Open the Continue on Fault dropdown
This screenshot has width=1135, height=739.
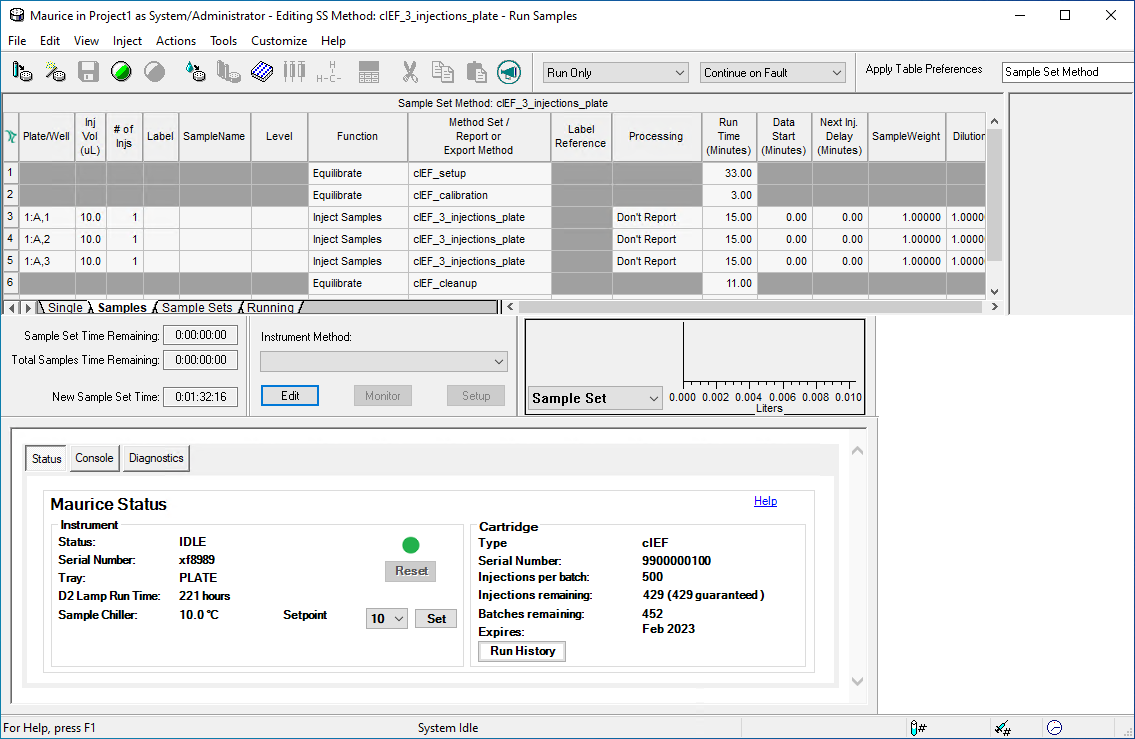coord(772,72)
